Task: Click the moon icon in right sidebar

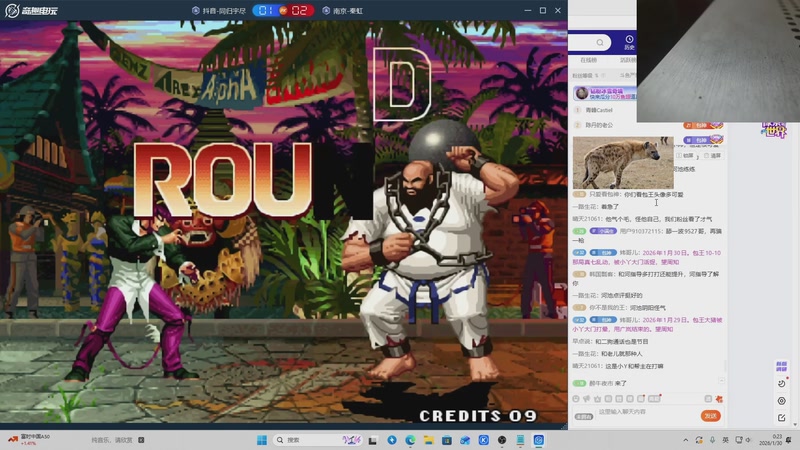Action: (782, 383)
